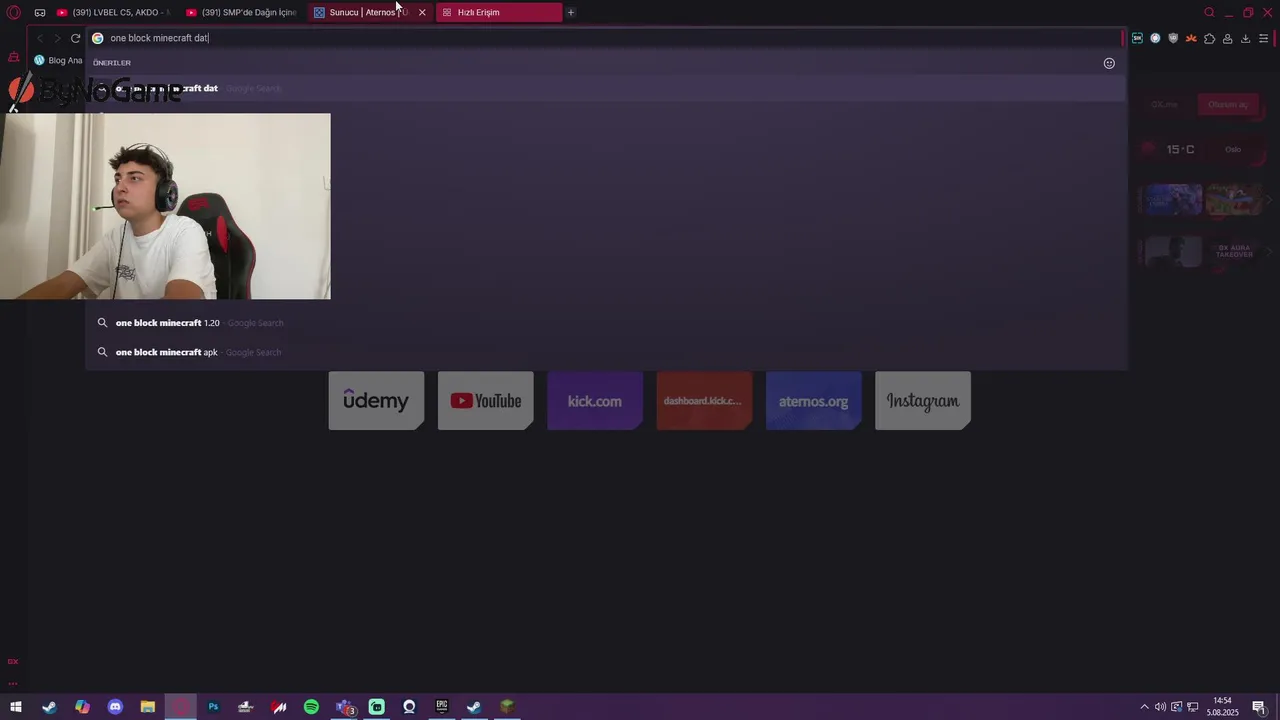Open the Oslo weather location
This screenshot has width=1280, height=720.
[x=1233, y=149]
